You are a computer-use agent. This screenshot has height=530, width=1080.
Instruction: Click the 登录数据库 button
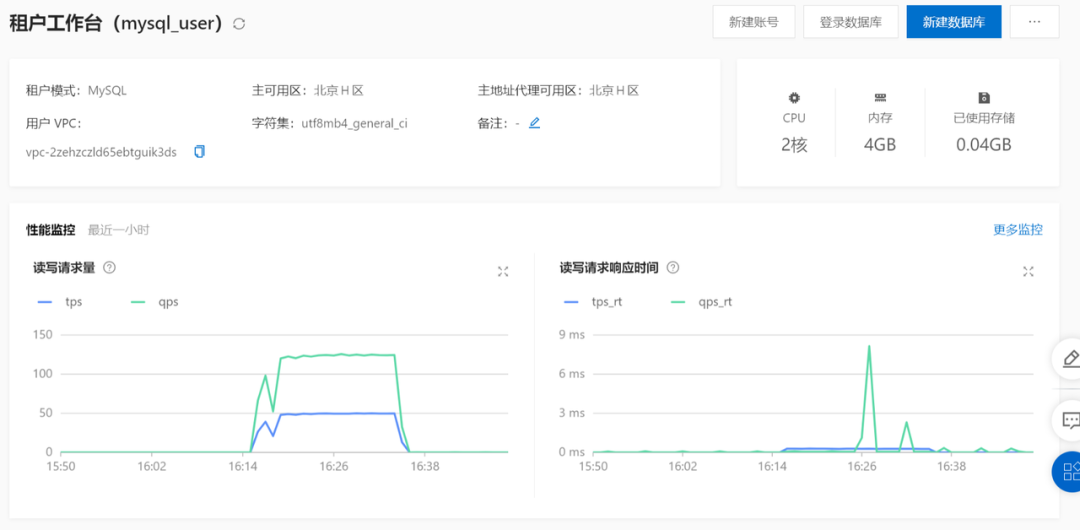851,21
